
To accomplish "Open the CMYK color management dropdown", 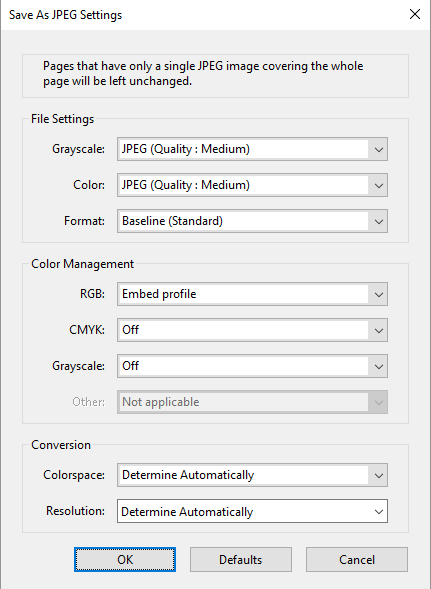I will point(252,330).
